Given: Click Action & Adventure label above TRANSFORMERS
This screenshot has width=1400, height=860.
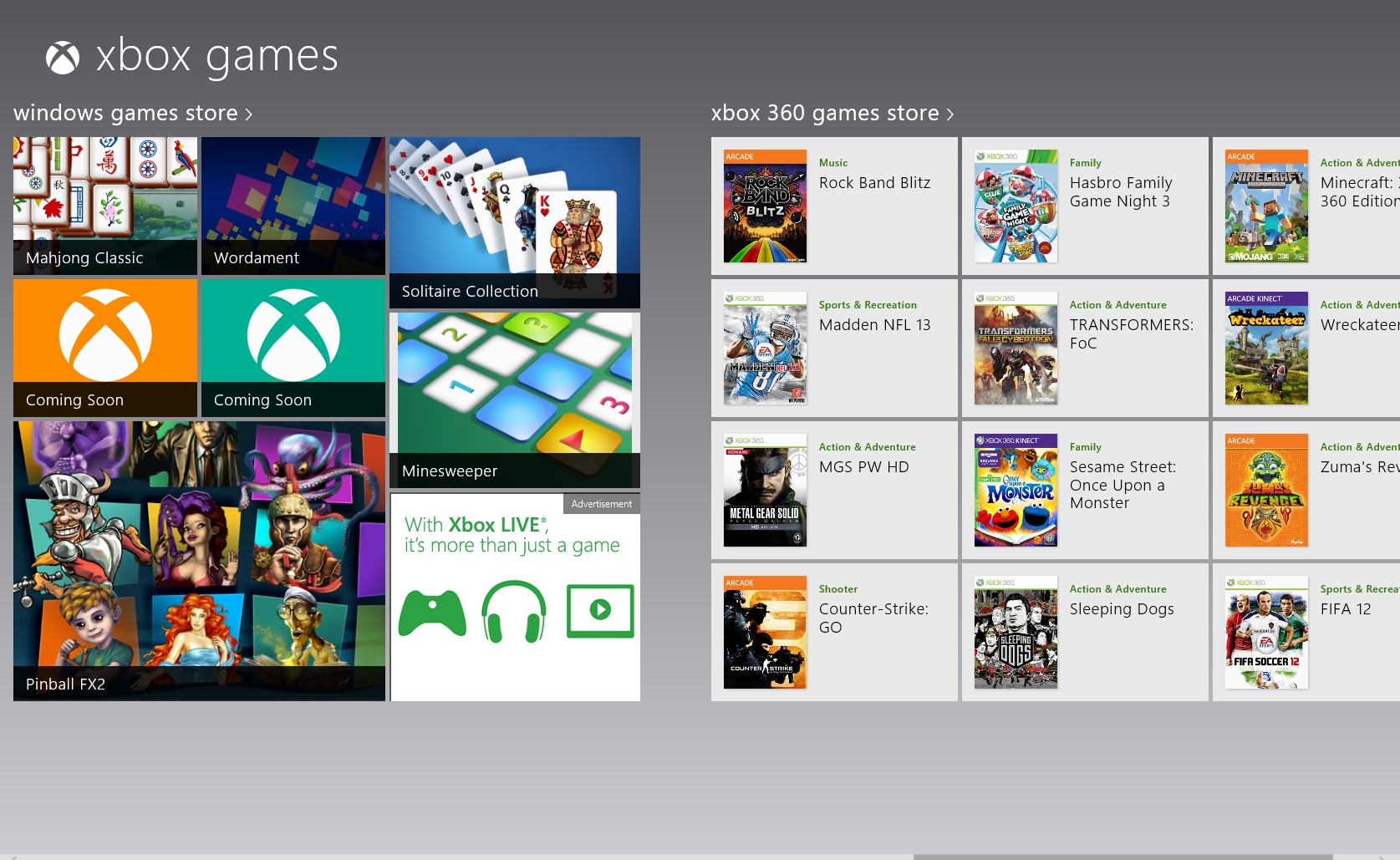Looking at the screenshot, I should tap(1118, 305).
